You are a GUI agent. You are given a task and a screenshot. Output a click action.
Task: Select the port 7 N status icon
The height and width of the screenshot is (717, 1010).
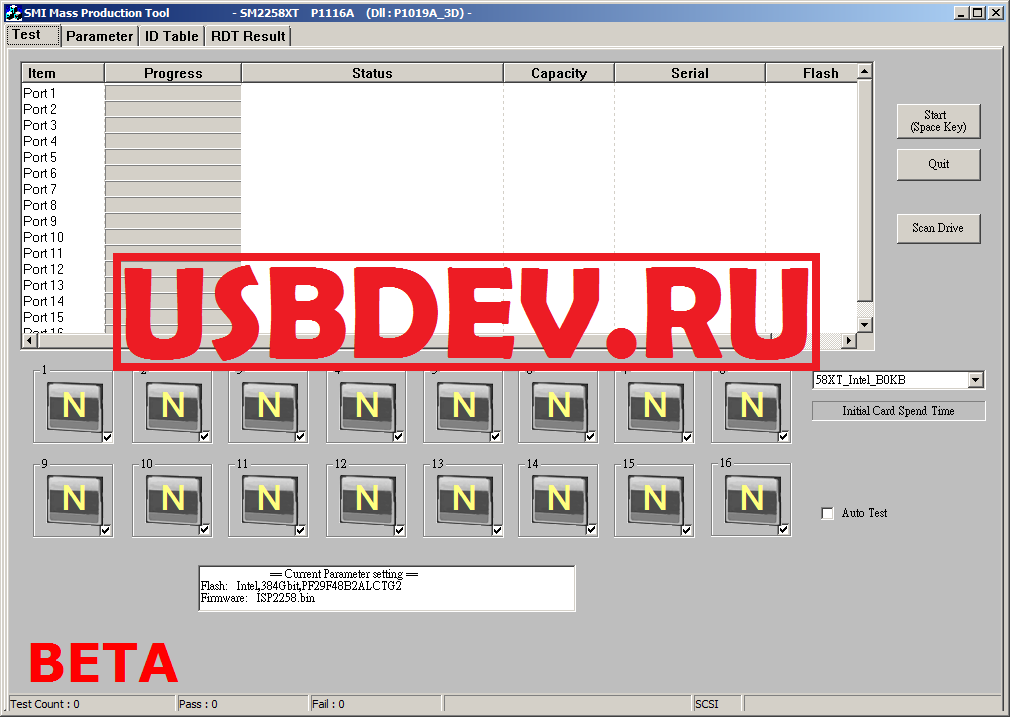[x=655, y=406]
